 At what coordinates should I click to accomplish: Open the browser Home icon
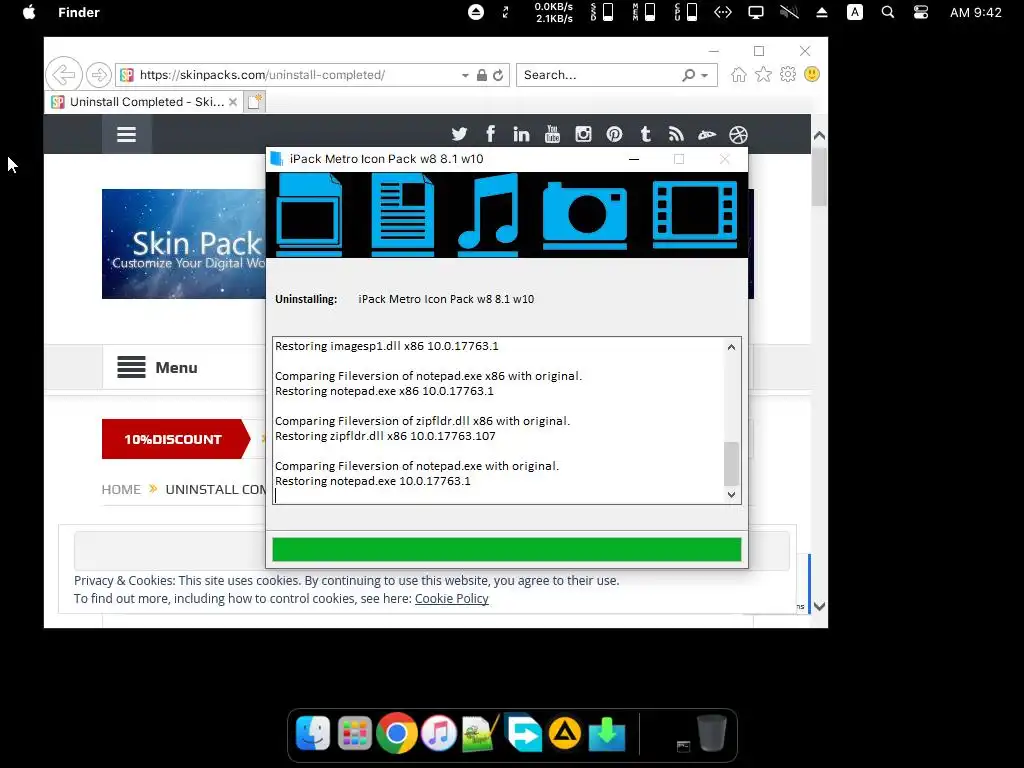pyautogui.click(x=739, y=74)
